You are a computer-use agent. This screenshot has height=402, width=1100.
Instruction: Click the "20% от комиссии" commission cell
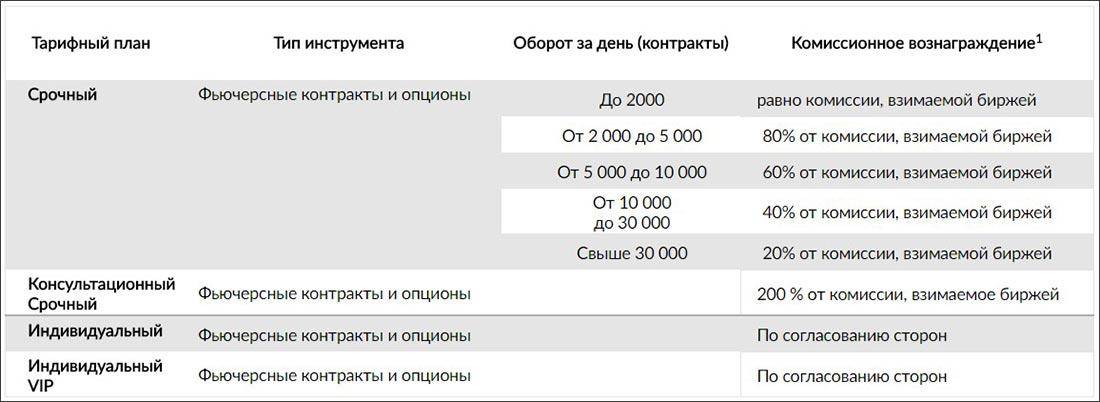pos(906,253)
